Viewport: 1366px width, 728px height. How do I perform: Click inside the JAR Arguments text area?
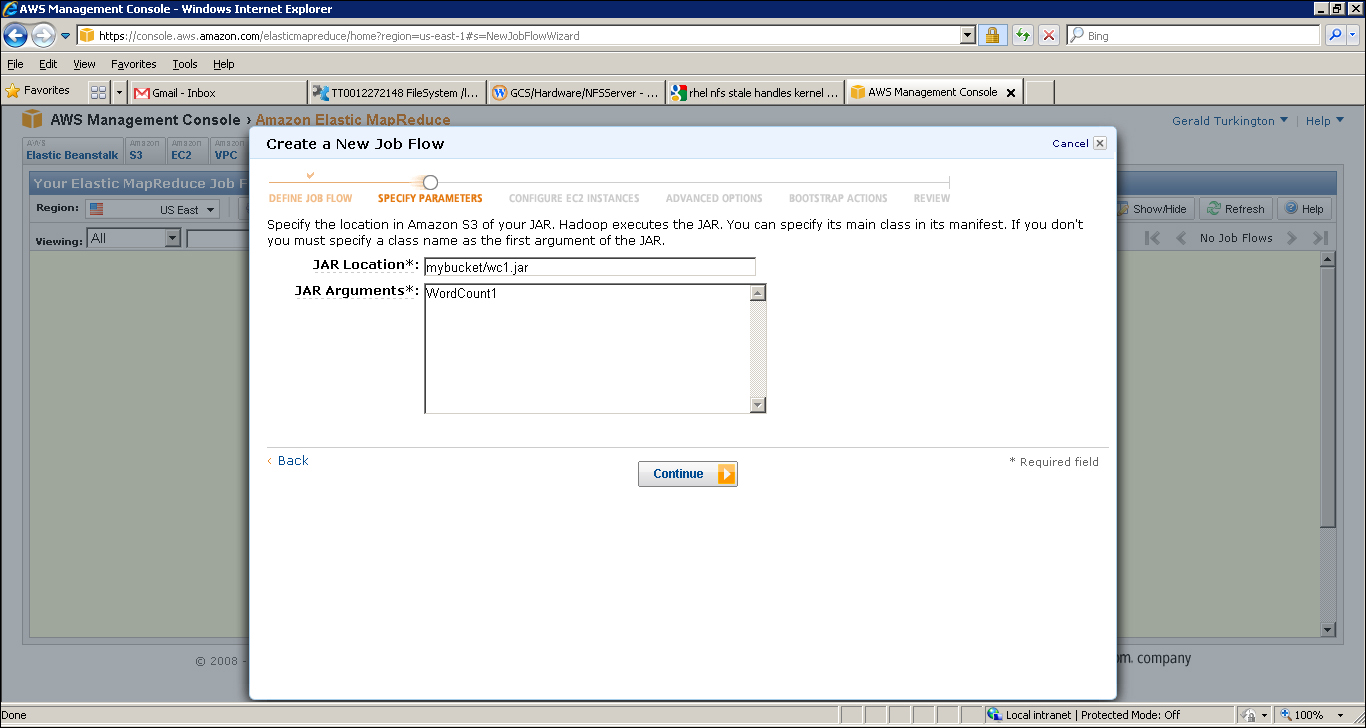[x=588, y=349]
